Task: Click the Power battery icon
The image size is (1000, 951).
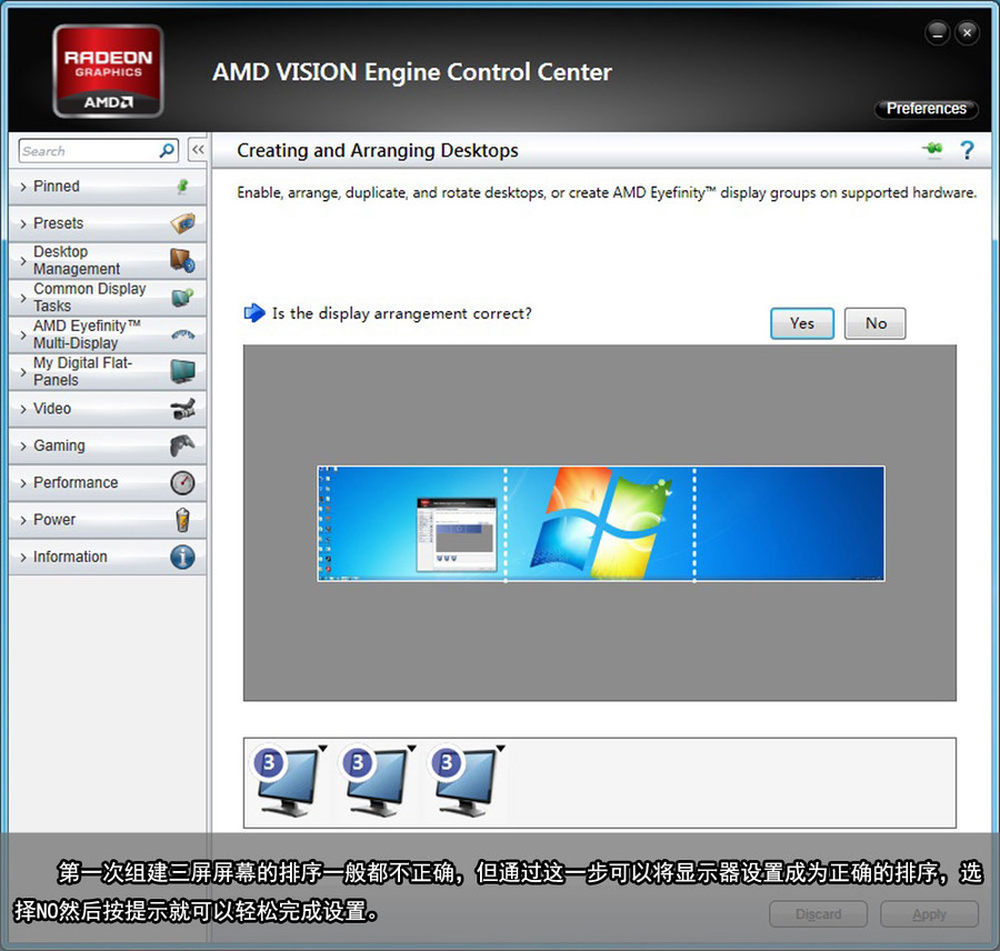Action: coord(182,520)
